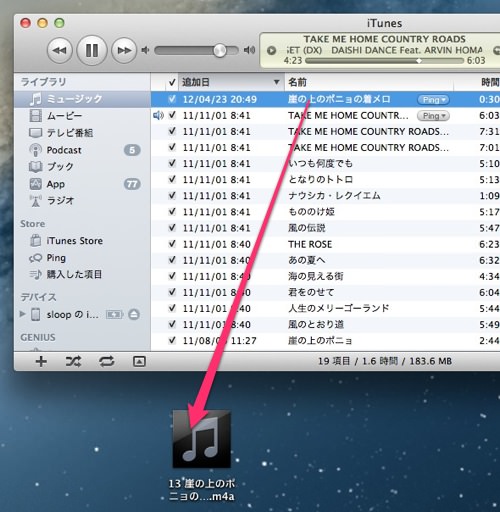The height and width of the screenshot is (512, 500).
Task: Open ミュージック library in sidebar
Action: (82, 99)
